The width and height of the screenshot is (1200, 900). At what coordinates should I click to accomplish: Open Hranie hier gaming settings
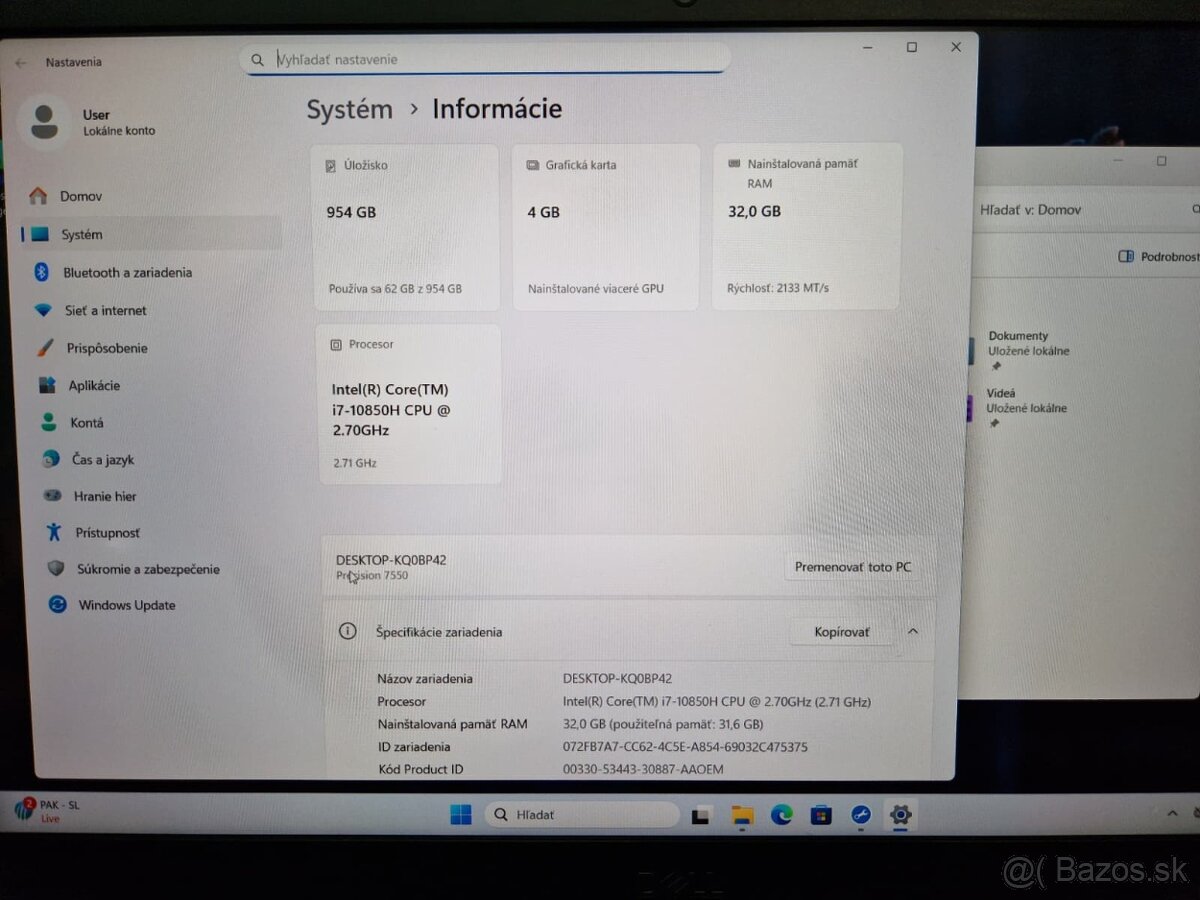(x=103, y=496)
